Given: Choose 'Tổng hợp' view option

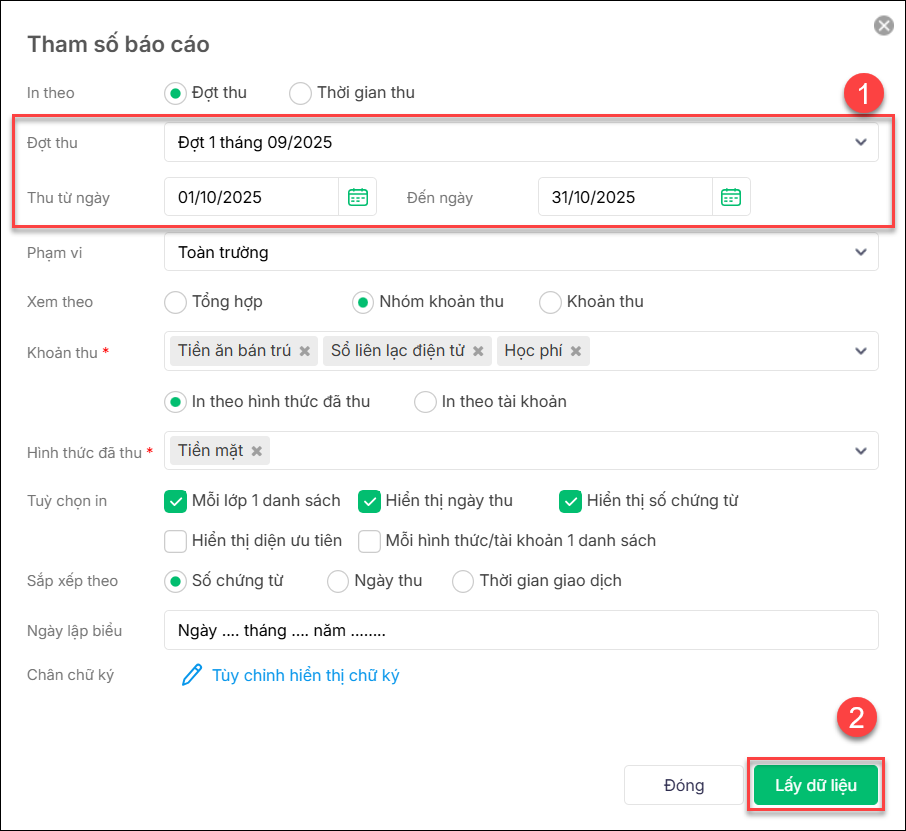Looking at the screenshot, I should 175,302.
